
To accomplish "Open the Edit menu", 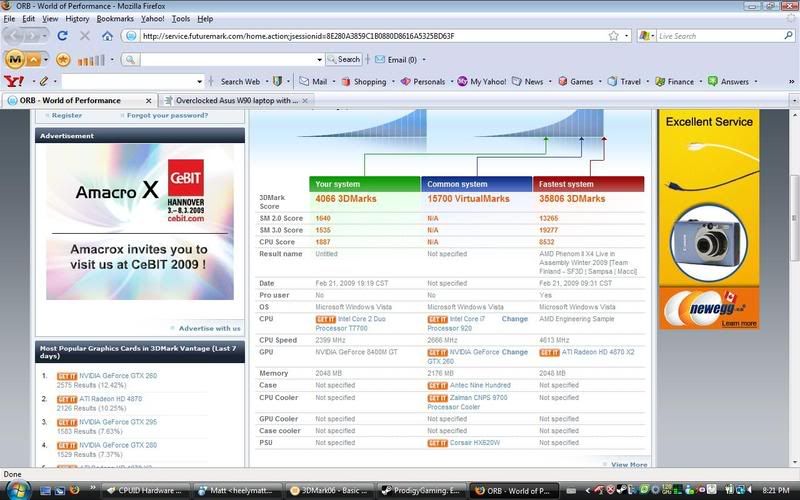I will pos(29,19).
